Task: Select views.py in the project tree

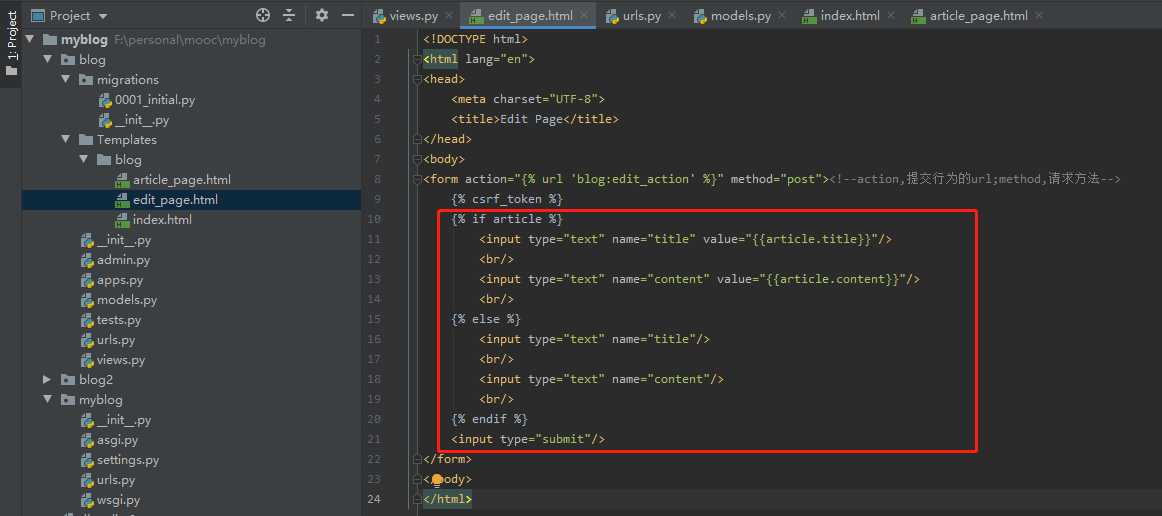Action: [121, 360]
